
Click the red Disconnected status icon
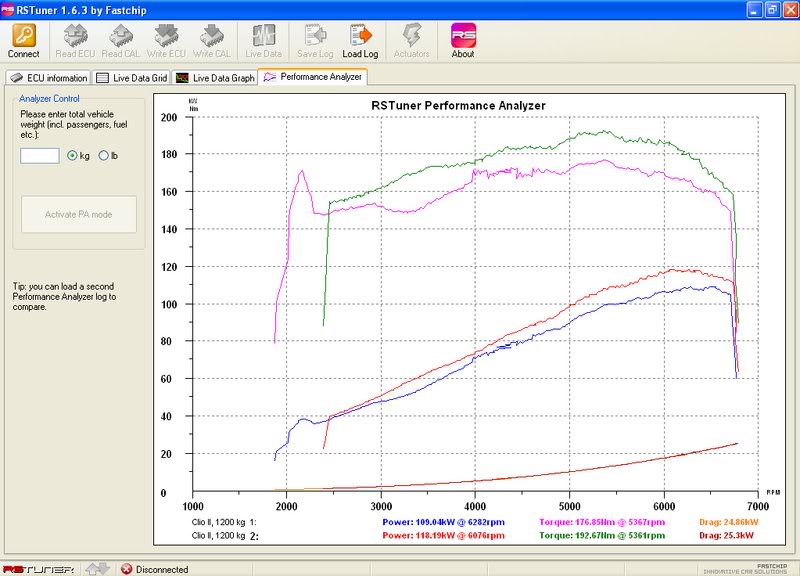126,569
